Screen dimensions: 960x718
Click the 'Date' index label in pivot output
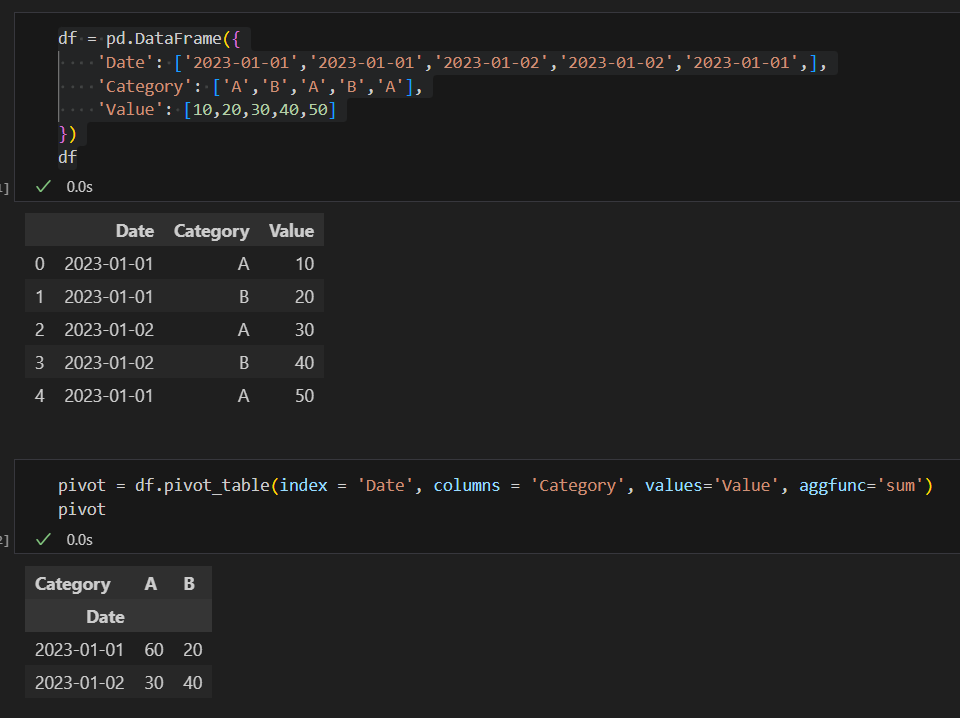[105, 617]
